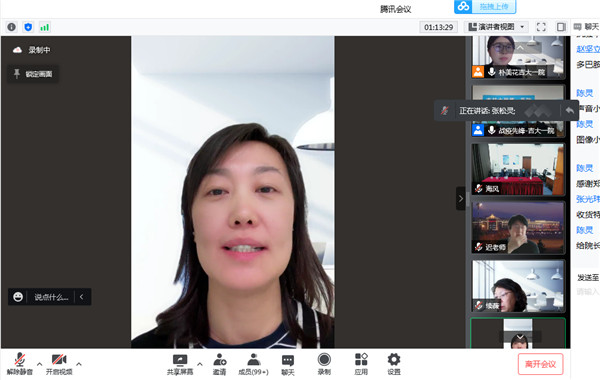
Task: Collapse the participant thumbnail strip arrow
Action: pyautogui.click(x=461, y=198)
